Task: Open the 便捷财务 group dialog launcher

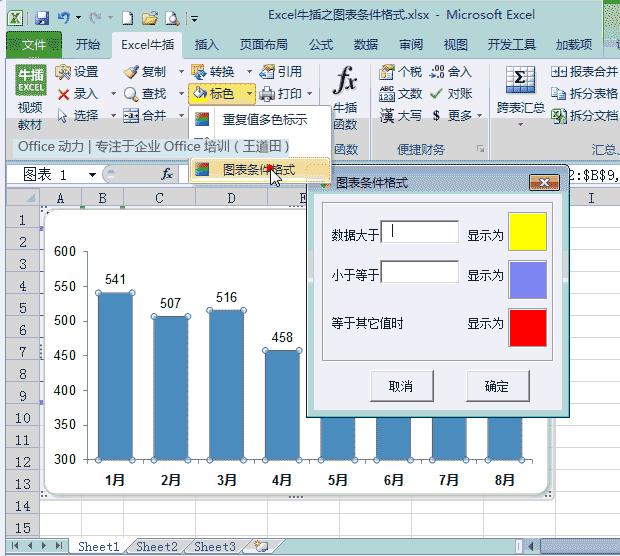Action: [480, 149]
